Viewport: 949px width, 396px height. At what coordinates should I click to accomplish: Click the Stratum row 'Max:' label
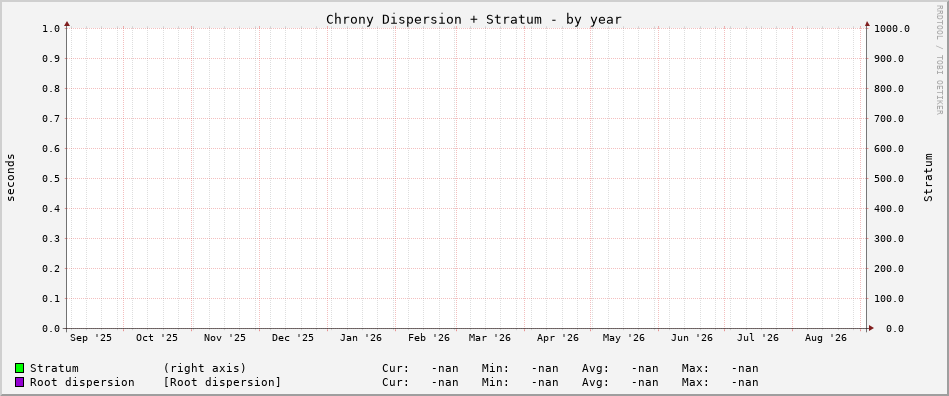(695, 368)
